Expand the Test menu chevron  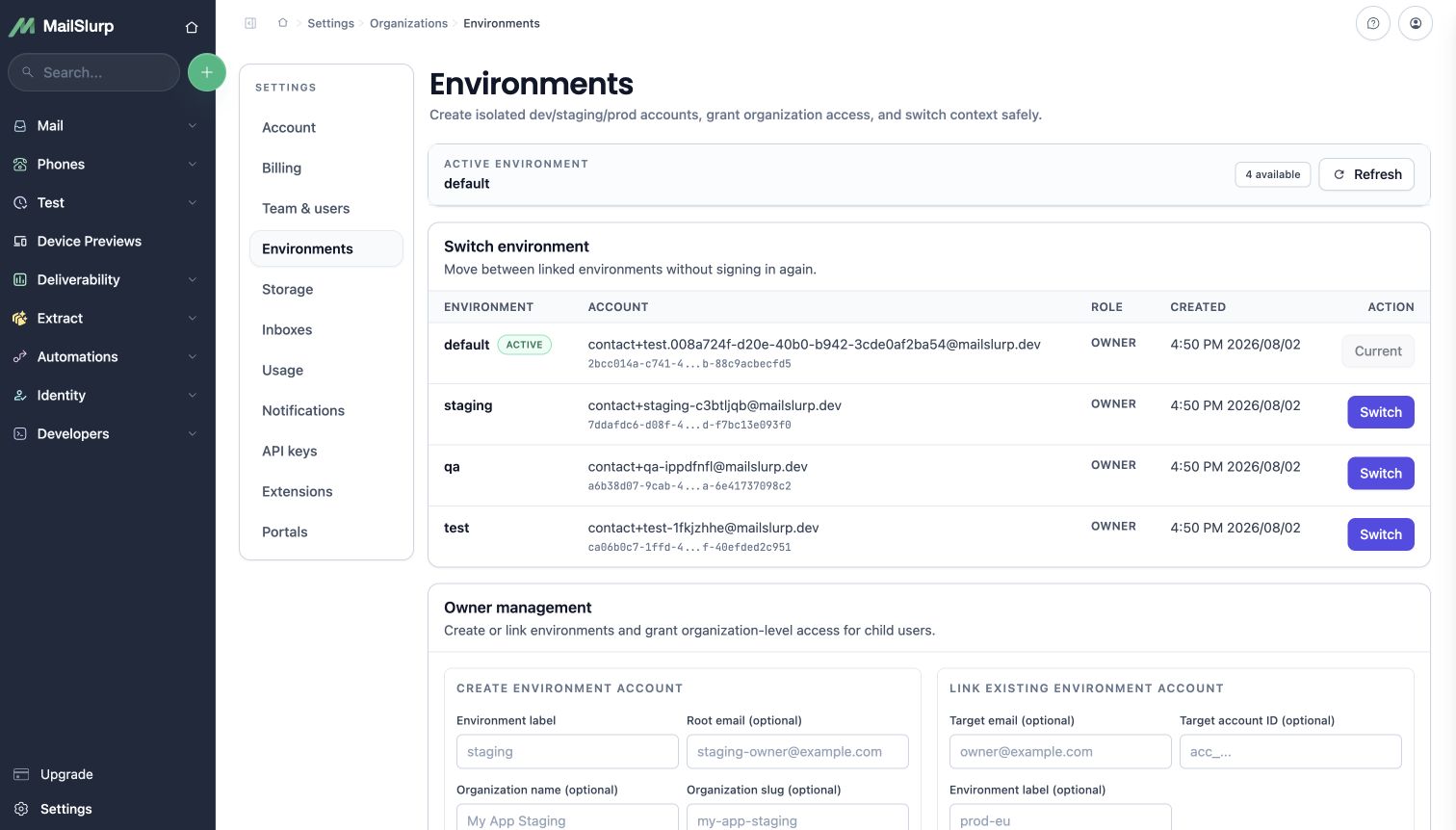193,202
